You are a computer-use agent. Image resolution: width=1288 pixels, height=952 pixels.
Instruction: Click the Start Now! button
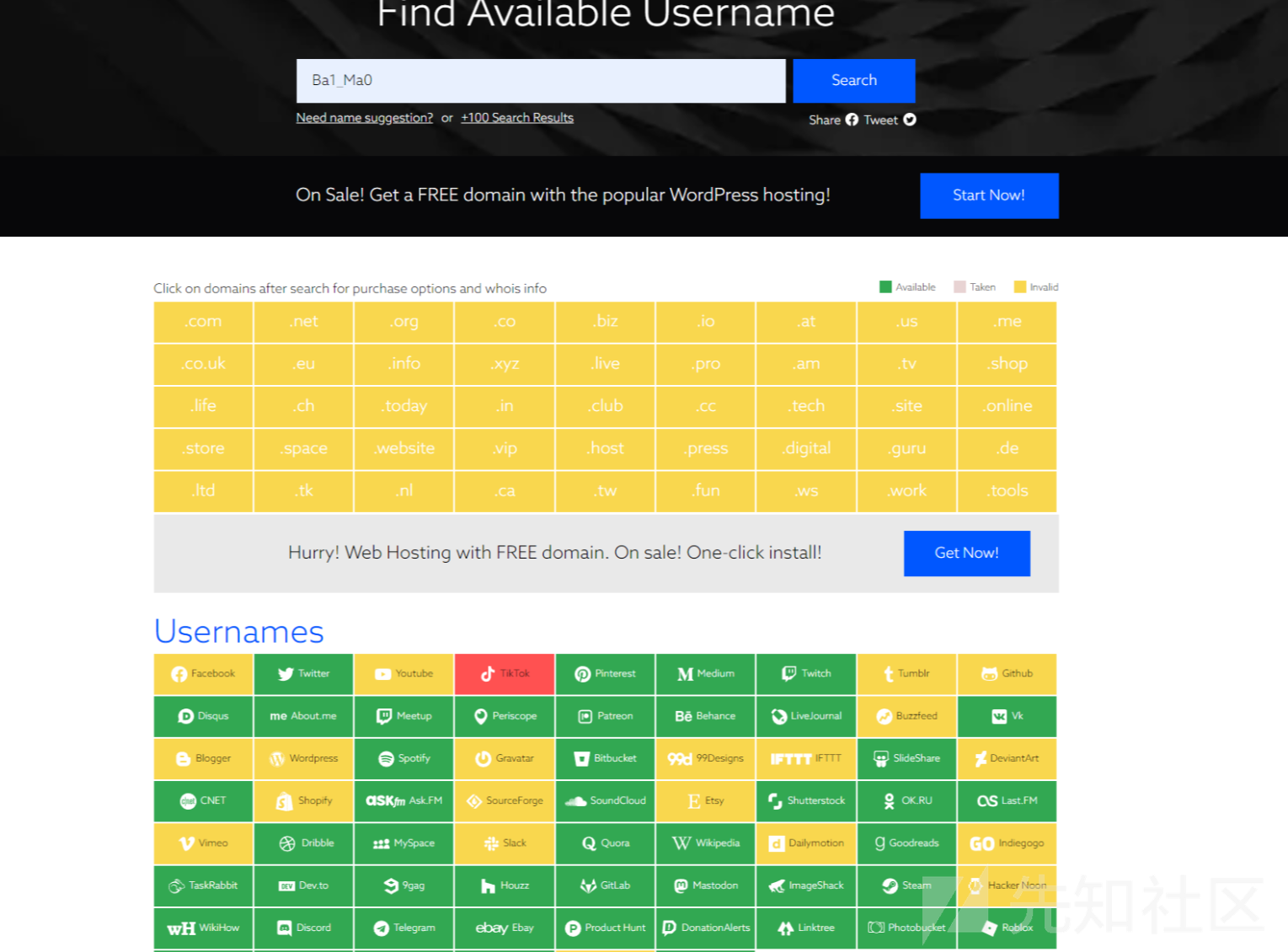click(989, 195)
